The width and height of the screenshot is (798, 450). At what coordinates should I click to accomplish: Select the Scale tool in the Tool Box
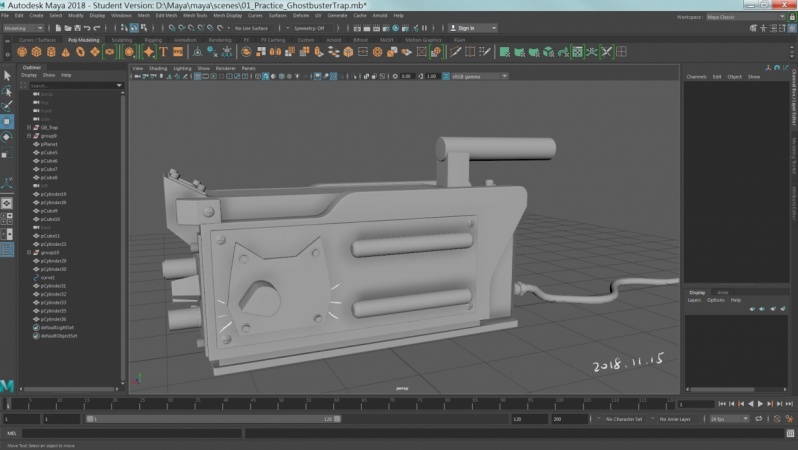click(x=7, y=153)
